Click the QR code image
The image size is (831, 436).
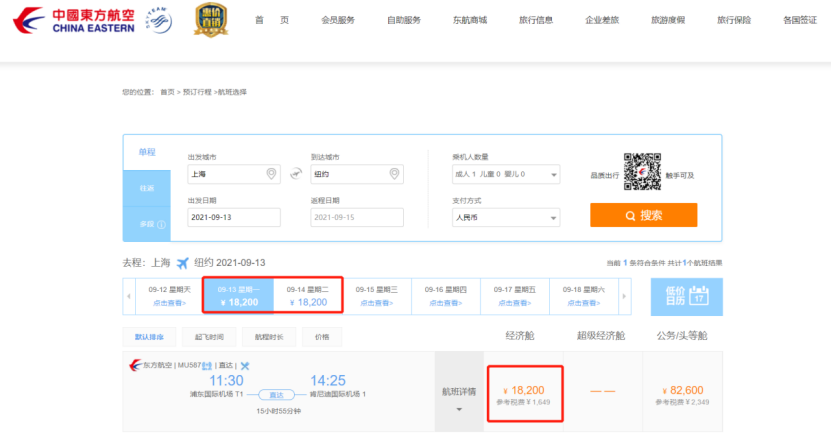point(642,172)
